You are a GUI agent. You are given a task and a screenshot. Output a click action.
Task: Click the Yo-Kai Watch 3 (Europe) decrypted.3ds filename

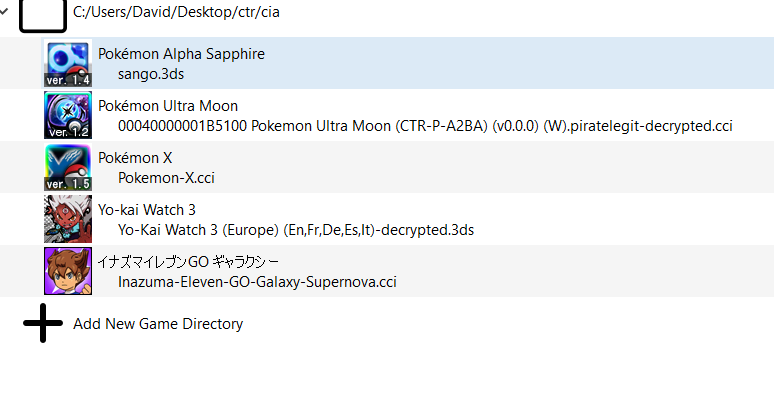296,230
